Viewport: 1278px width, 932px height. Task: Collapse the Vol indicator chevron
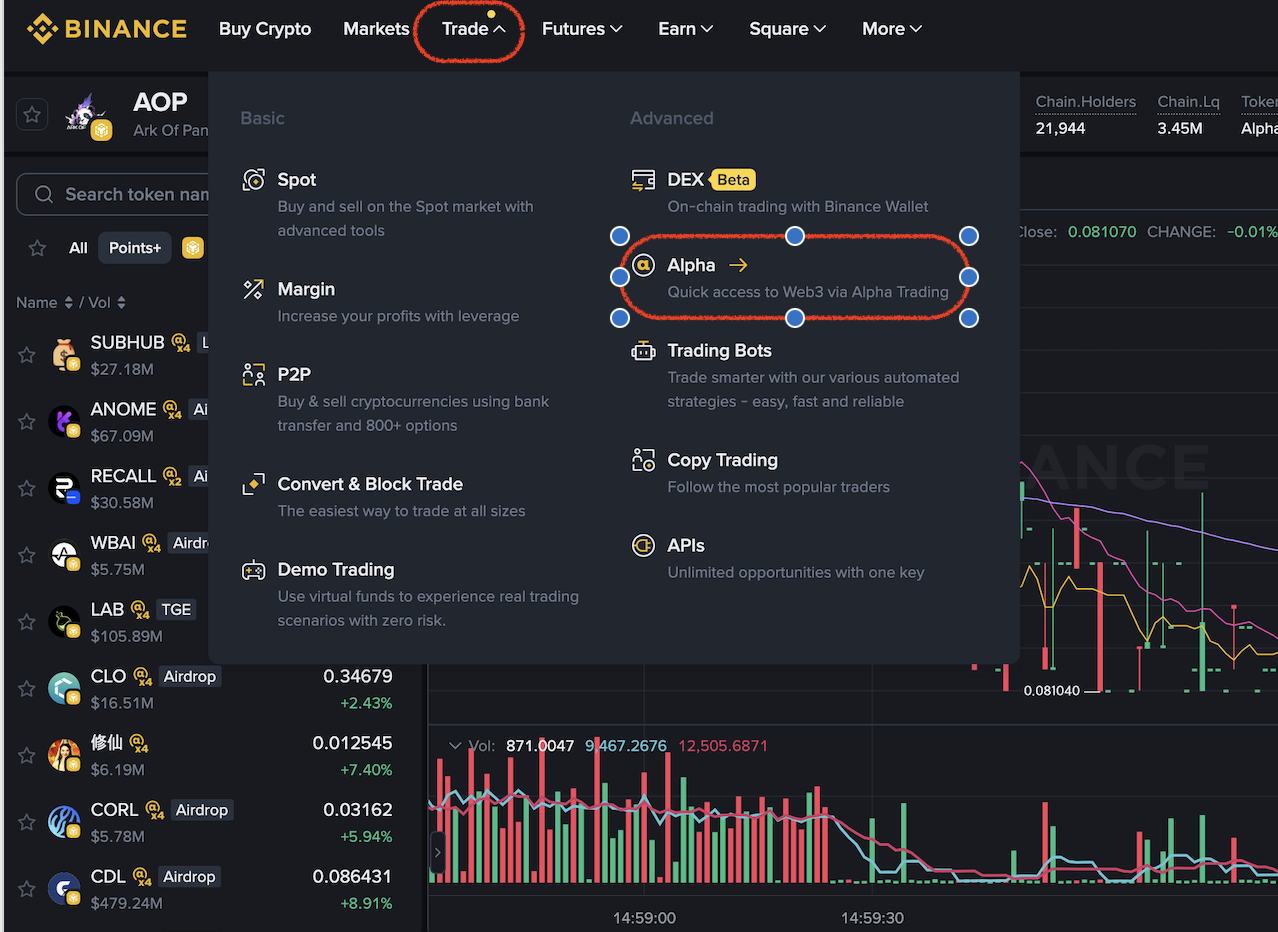455,746
